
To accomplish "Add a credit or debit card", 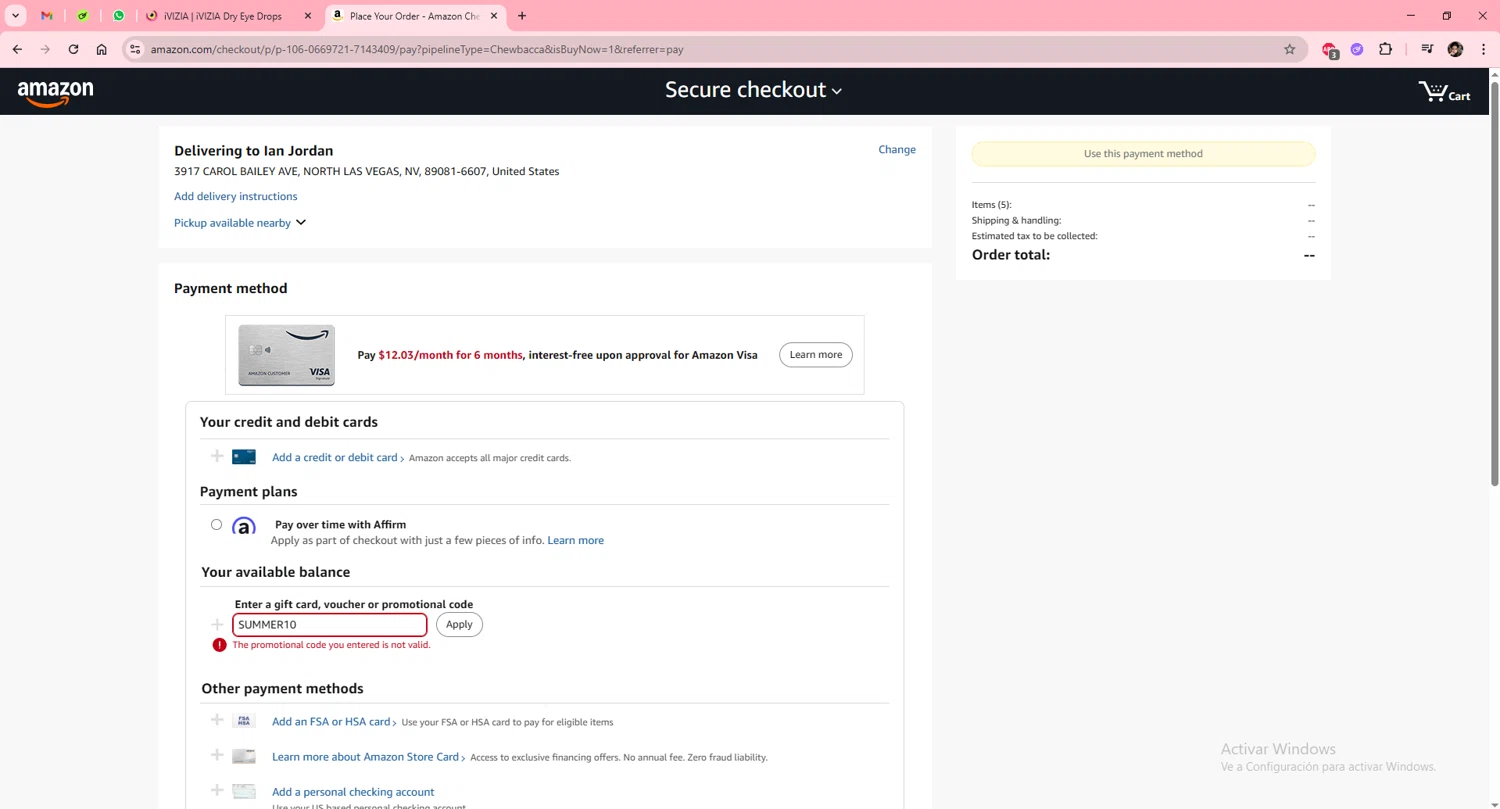I will (335, 457).
